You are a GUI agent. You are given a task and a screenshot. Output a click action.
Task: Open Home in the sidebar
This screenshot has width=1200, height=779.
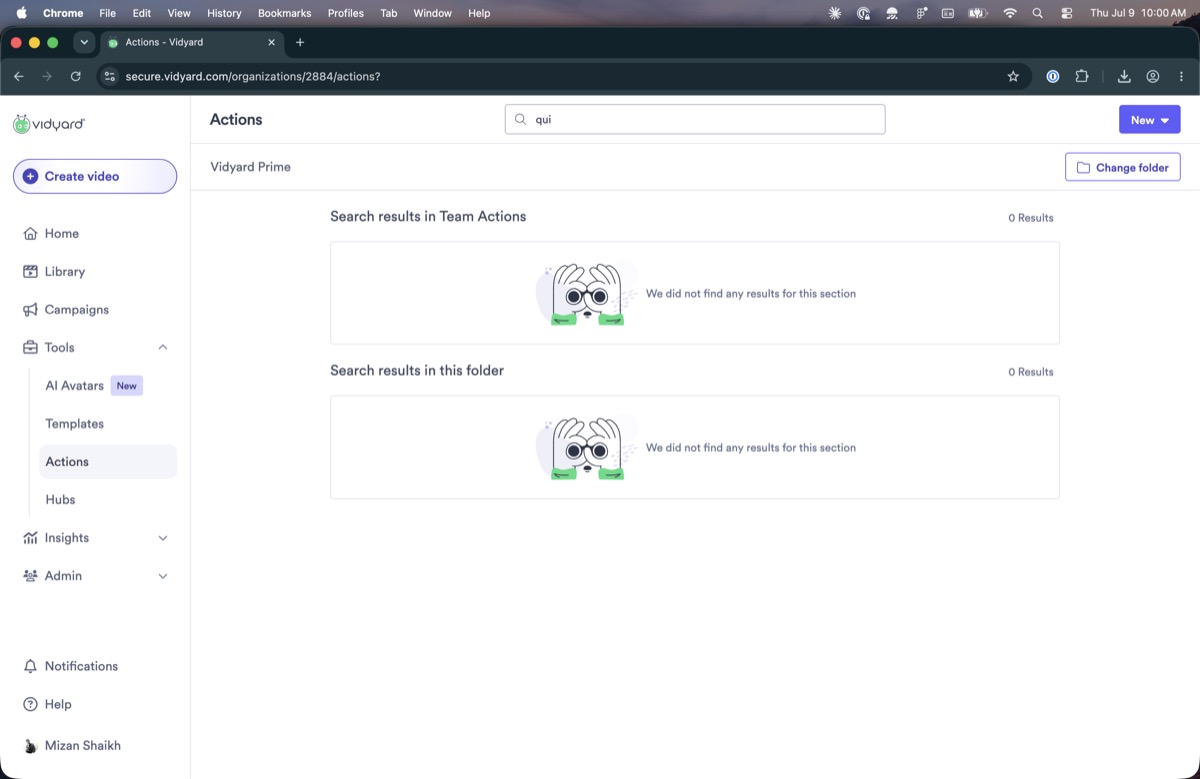pos(61,233)
